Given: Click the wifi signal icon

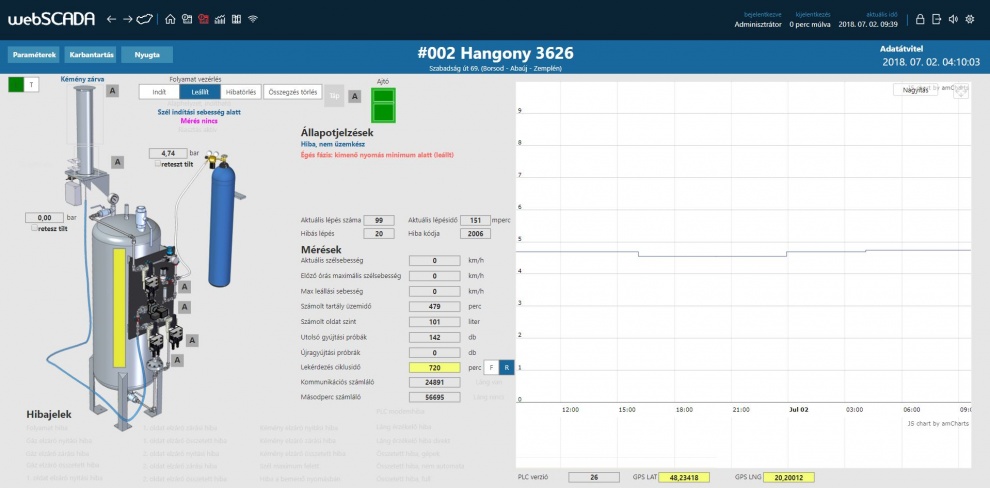Looking at the screenshot, I should tap(253, 19).
